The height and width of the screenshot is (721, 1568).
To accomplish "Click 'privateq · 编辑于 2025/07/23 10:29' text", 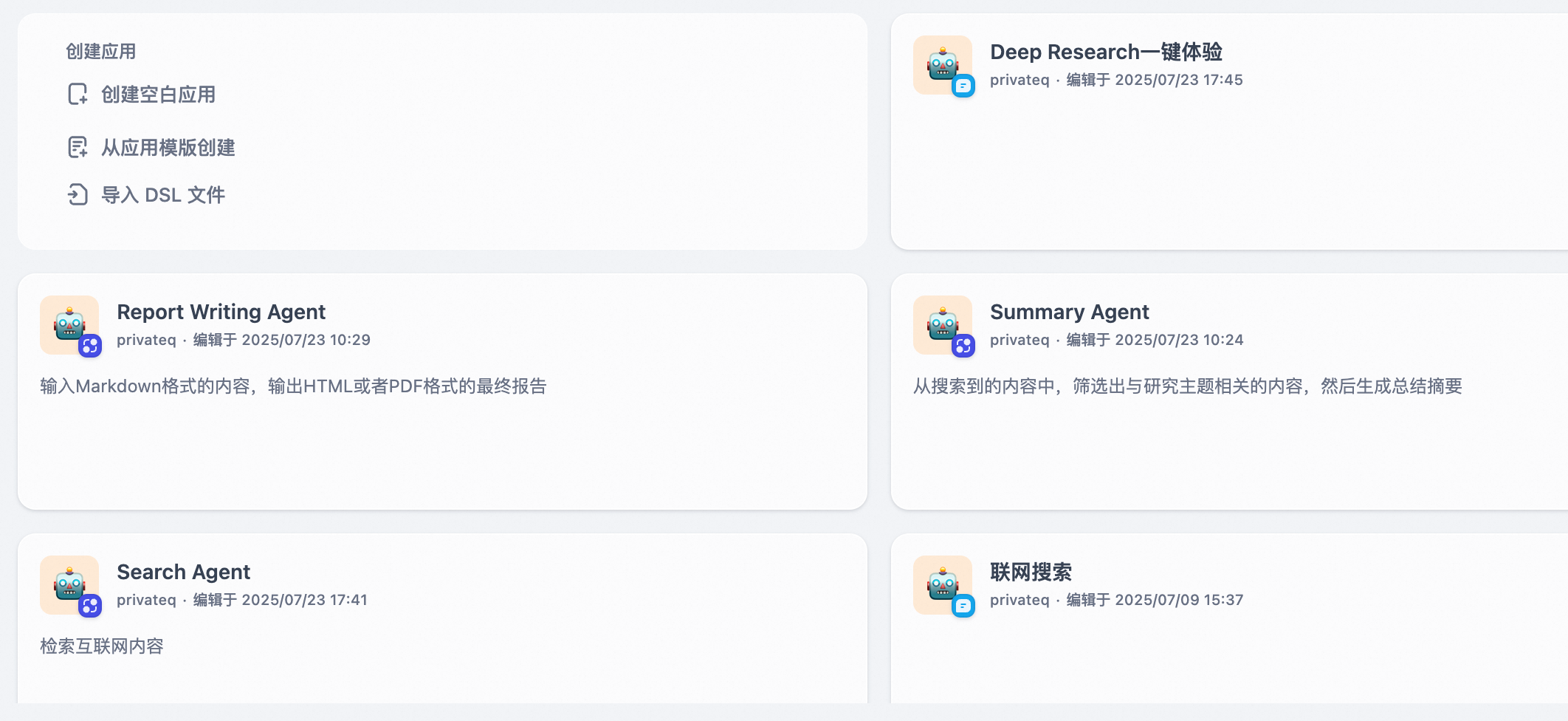I will (x=244, y=340).
